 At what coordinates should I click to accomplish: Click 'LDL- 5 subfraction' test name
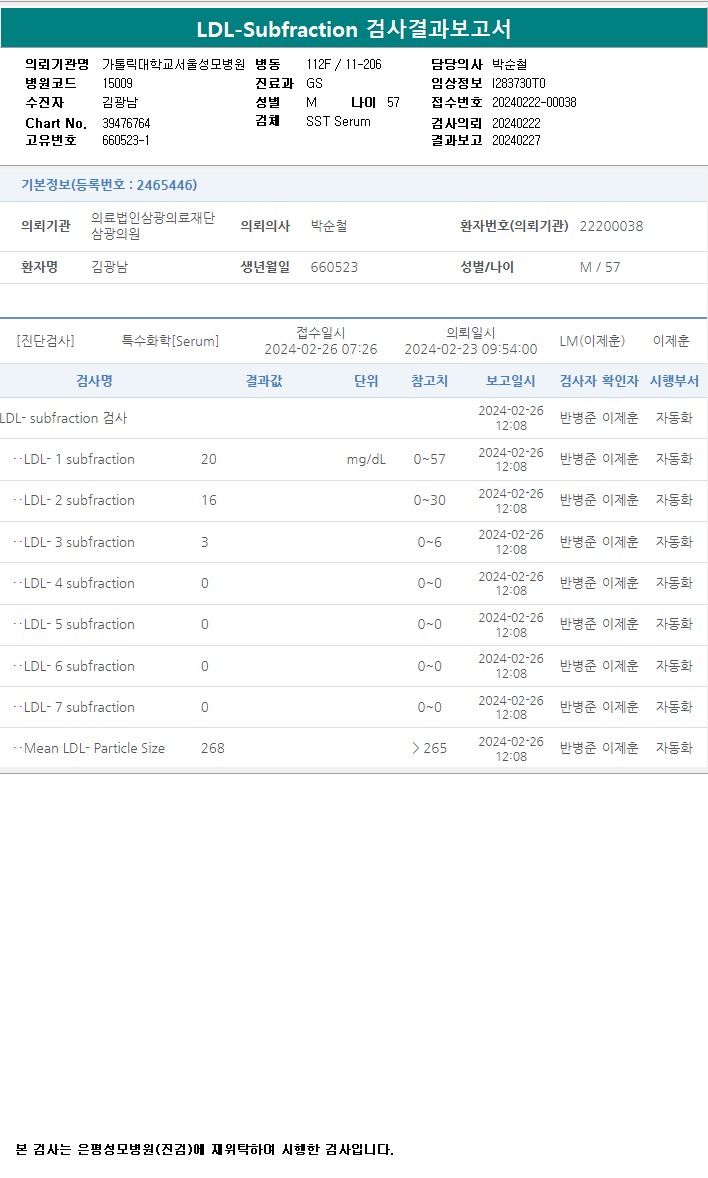[x=79, y=624]
